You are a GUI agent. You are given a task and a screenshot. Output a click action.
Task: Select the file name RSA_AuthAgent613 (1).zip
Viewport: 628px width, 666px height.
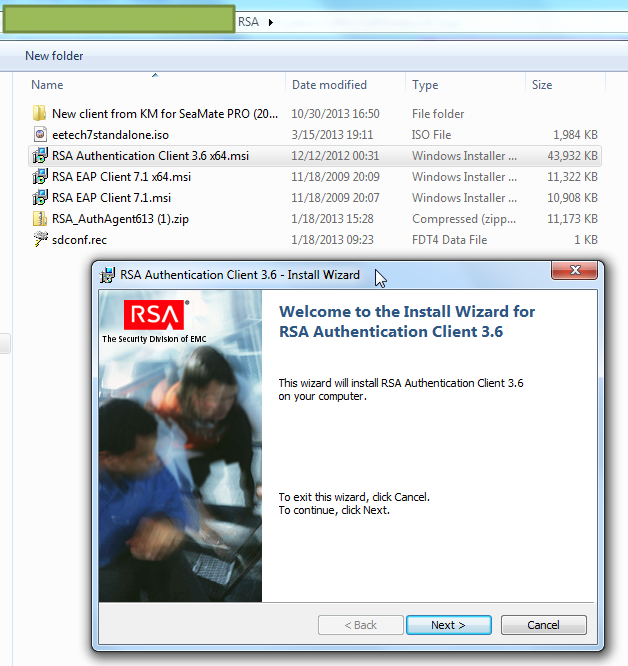(x=120, y=219)
